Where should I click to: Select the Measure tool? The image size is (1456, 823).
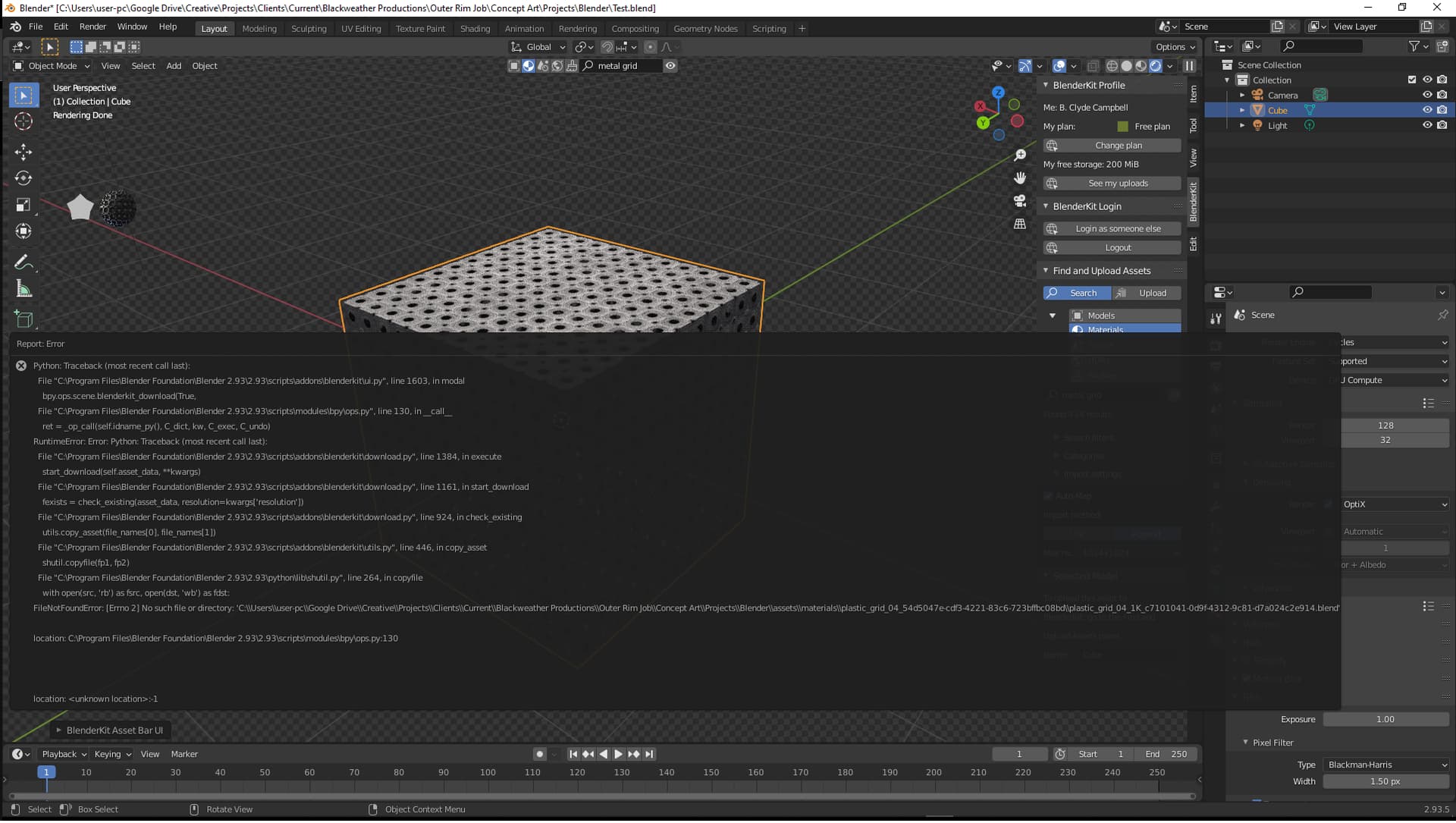point(24,288)
